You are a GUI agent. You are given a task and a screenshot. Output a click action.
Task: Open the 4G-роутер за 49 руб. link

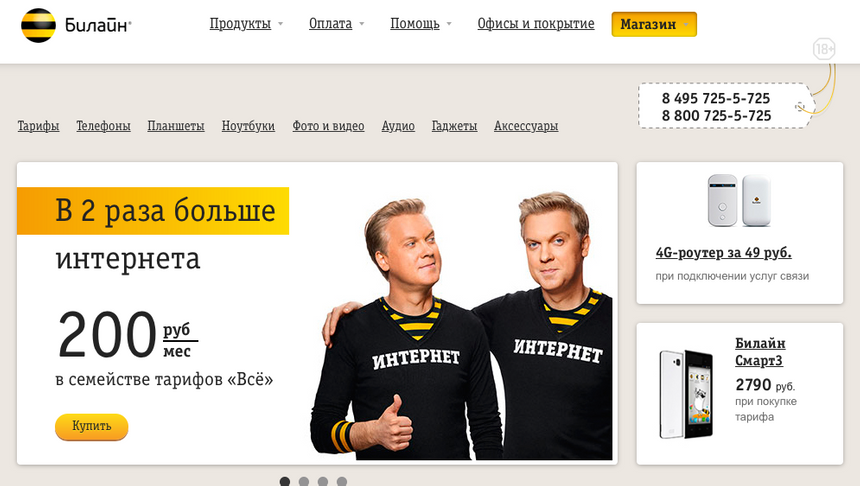pos(723,252)
